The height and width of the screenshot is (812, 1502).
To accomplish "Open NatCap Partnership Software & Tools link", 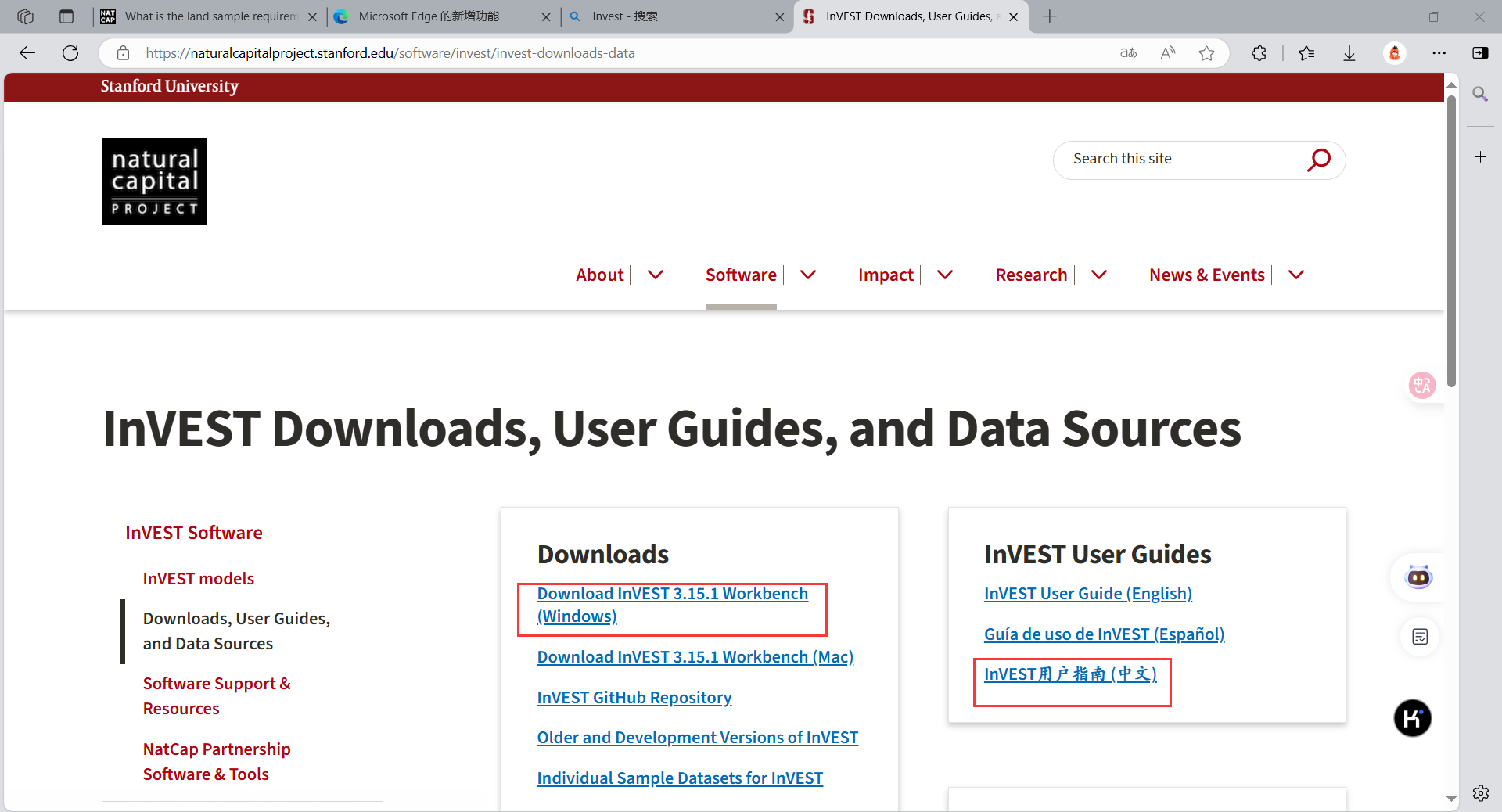I will (x=217, y=762).
